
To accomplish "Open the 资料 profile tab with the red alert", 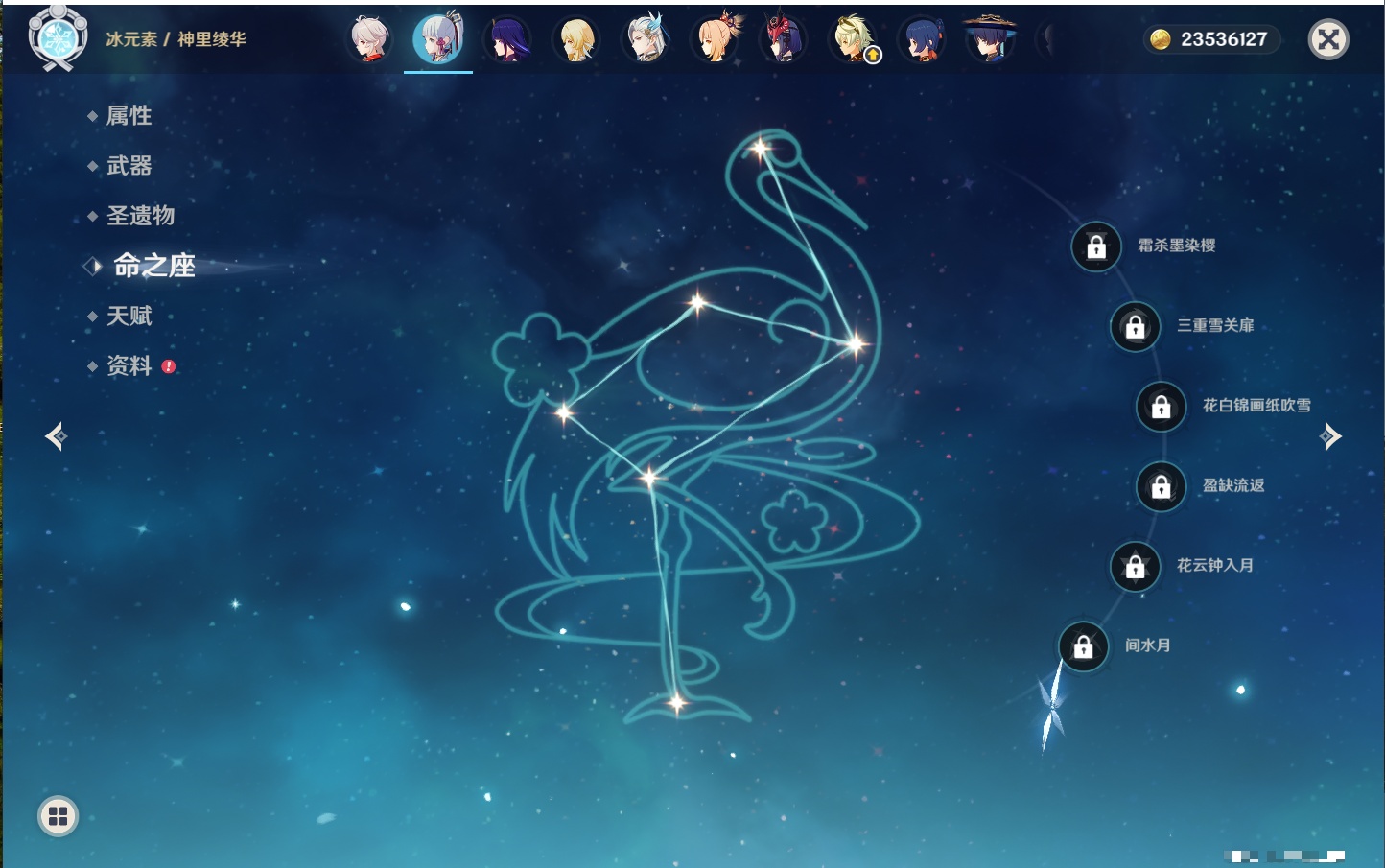I will 129,365.
